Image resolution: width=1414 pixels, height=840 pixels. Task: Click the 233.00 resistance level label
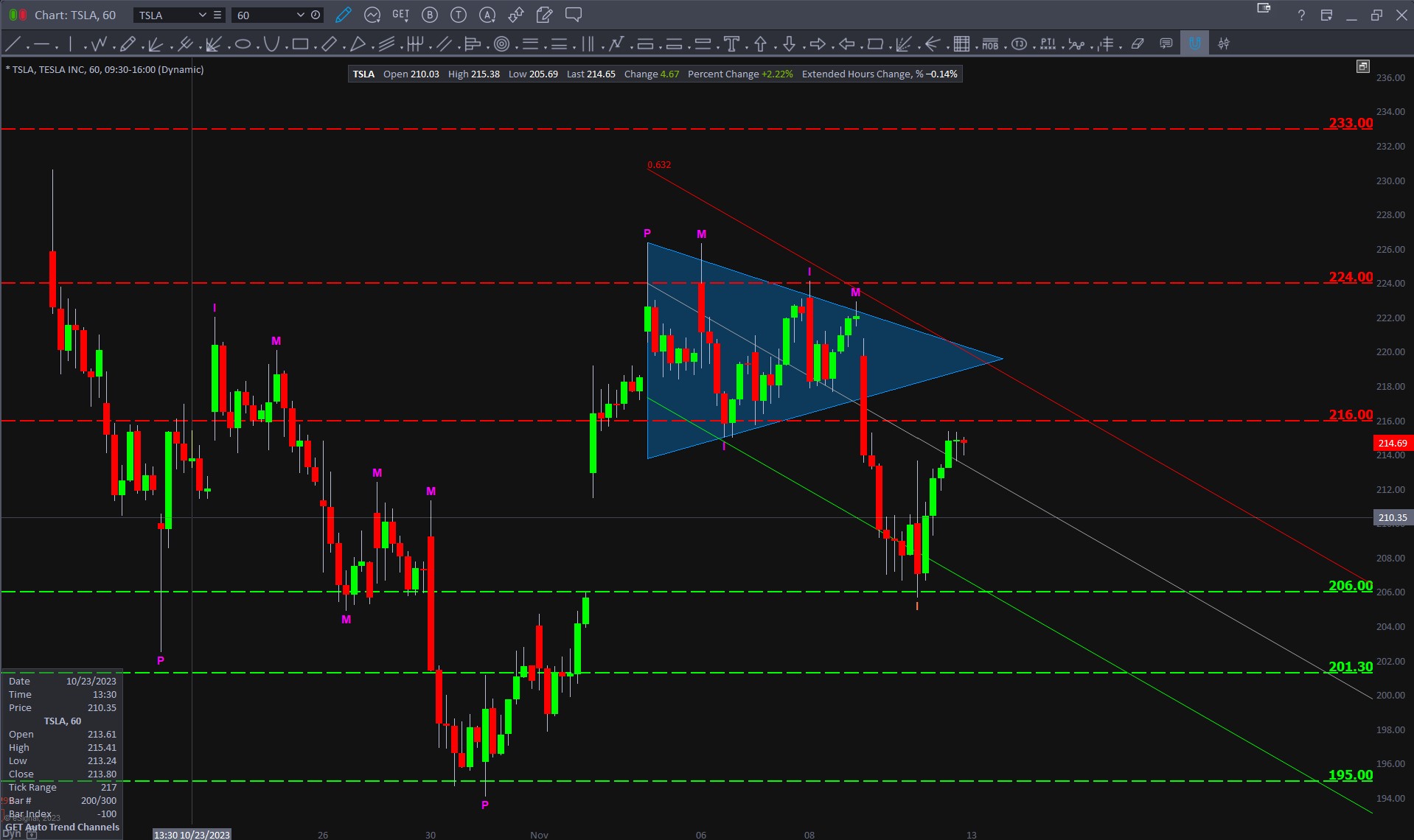tap(1350, 123)
